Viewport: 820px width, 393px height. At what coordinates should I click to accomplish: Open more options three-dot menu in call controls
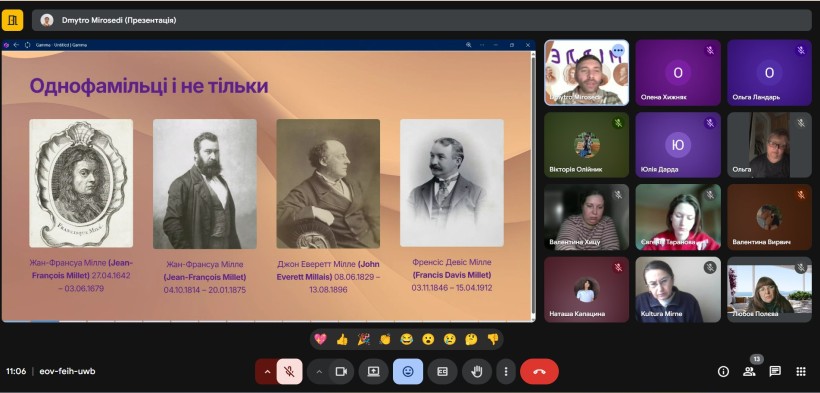pos(506,372)
